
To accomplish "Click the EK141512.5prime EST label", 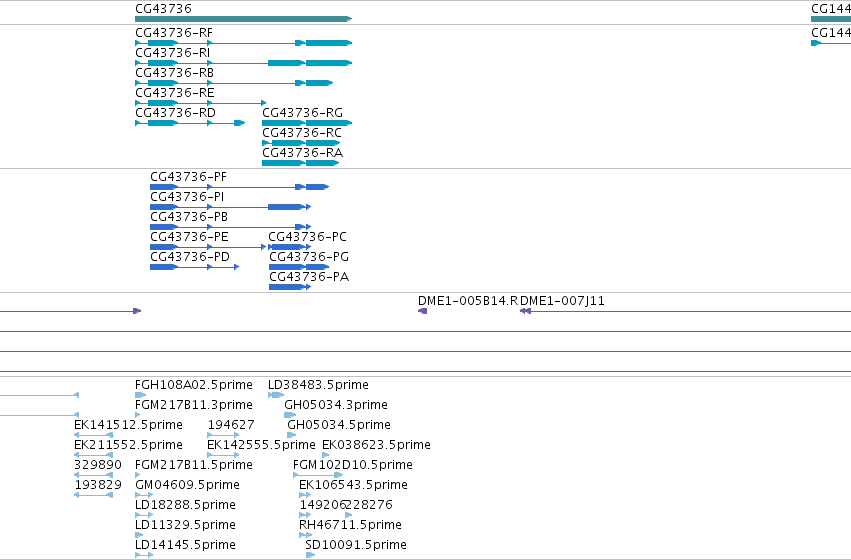I will click(128, 425).
